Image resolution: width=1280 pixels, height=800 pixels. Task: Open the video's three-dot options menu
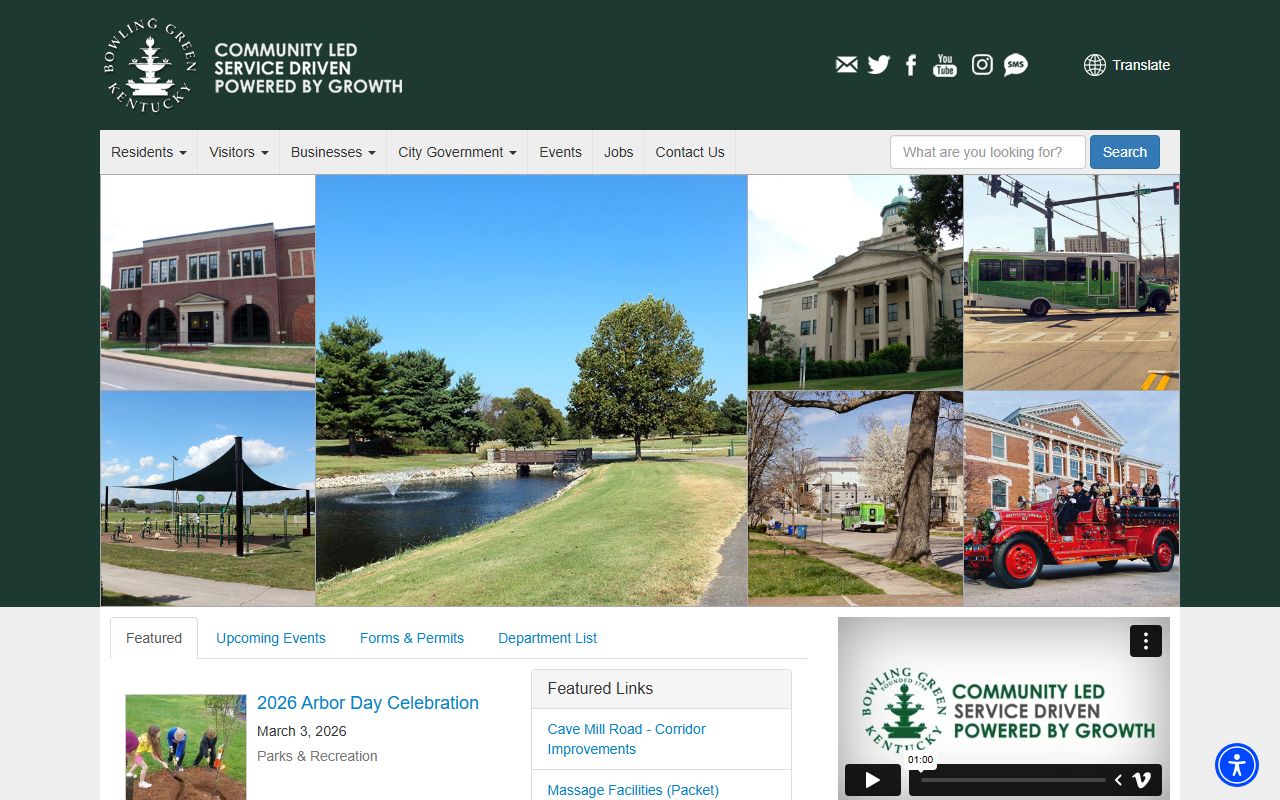pos(1146,641)
